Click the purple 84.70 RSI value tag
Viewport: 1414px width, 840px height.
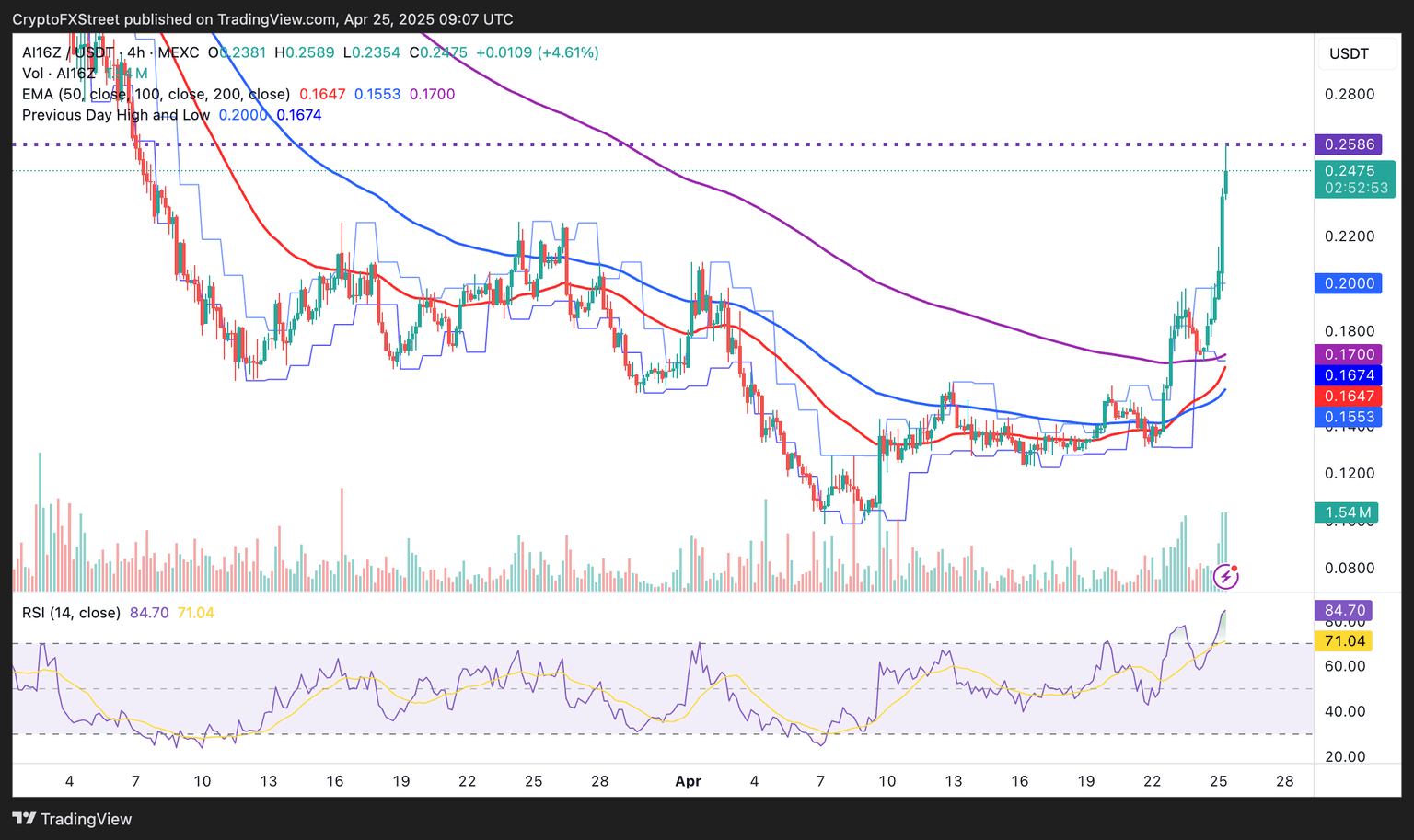click(1344, 610)
